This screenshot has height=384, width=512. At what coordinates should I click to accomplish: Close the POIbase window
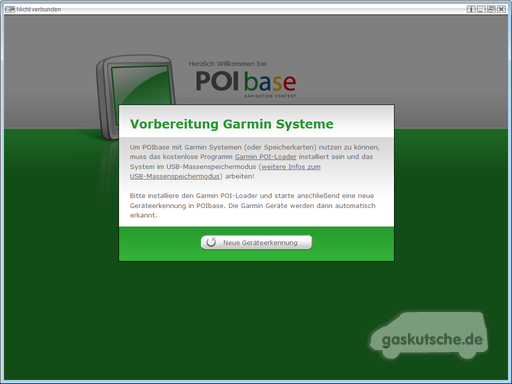tap(501, 9)
